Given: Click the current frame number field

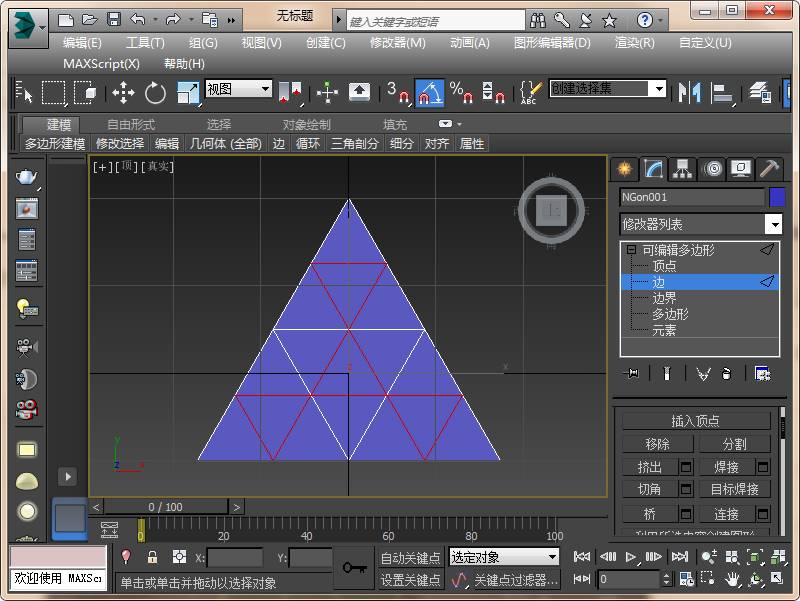Looking at the screenshot, I should tap(629, 580).
